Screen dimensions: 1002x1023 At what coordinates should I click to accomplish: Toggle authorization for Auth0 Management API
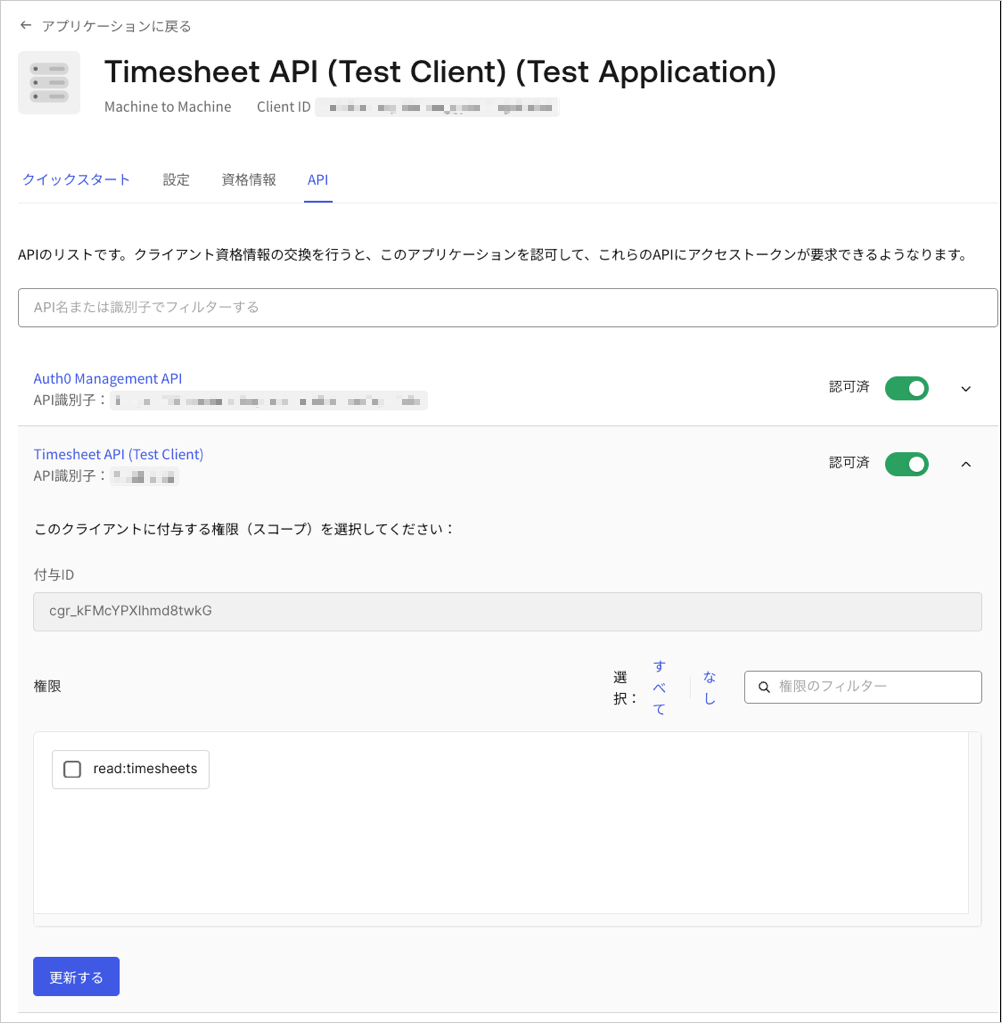906,388
